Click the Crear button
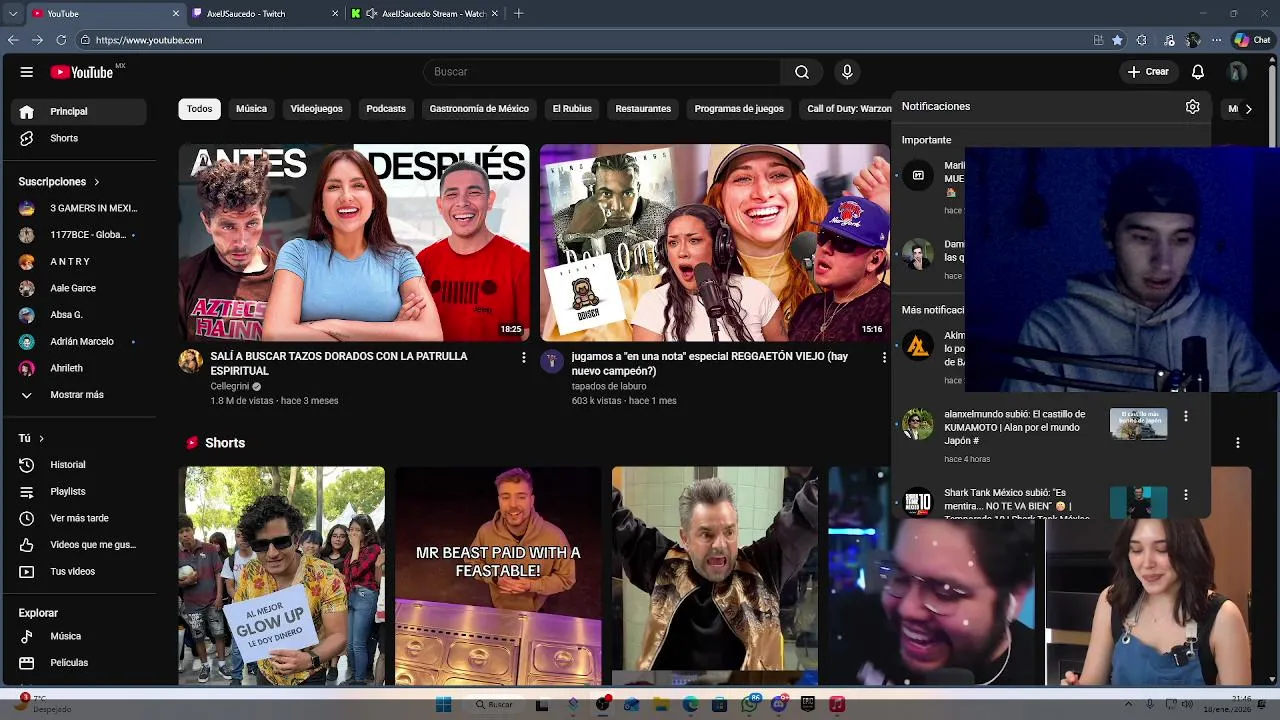1280x720 pixels. coord(1148,72)
